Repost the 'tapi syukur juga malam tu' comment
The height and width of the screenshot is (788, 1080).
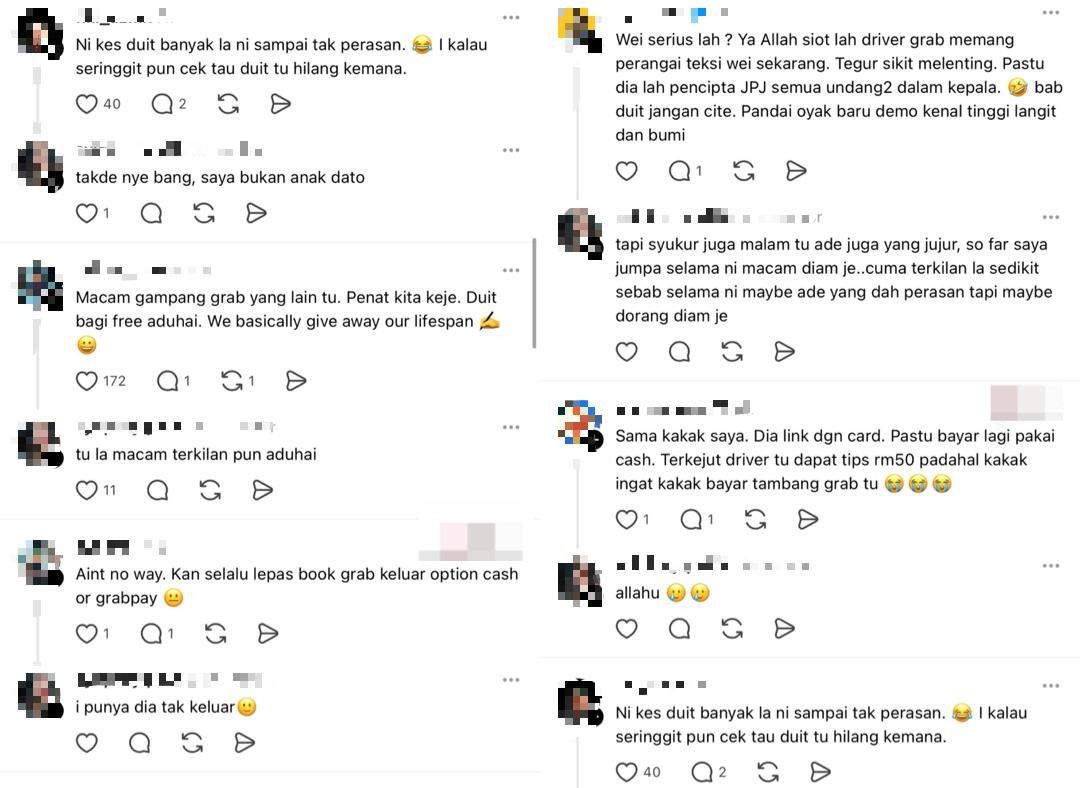tap(732, 352)
